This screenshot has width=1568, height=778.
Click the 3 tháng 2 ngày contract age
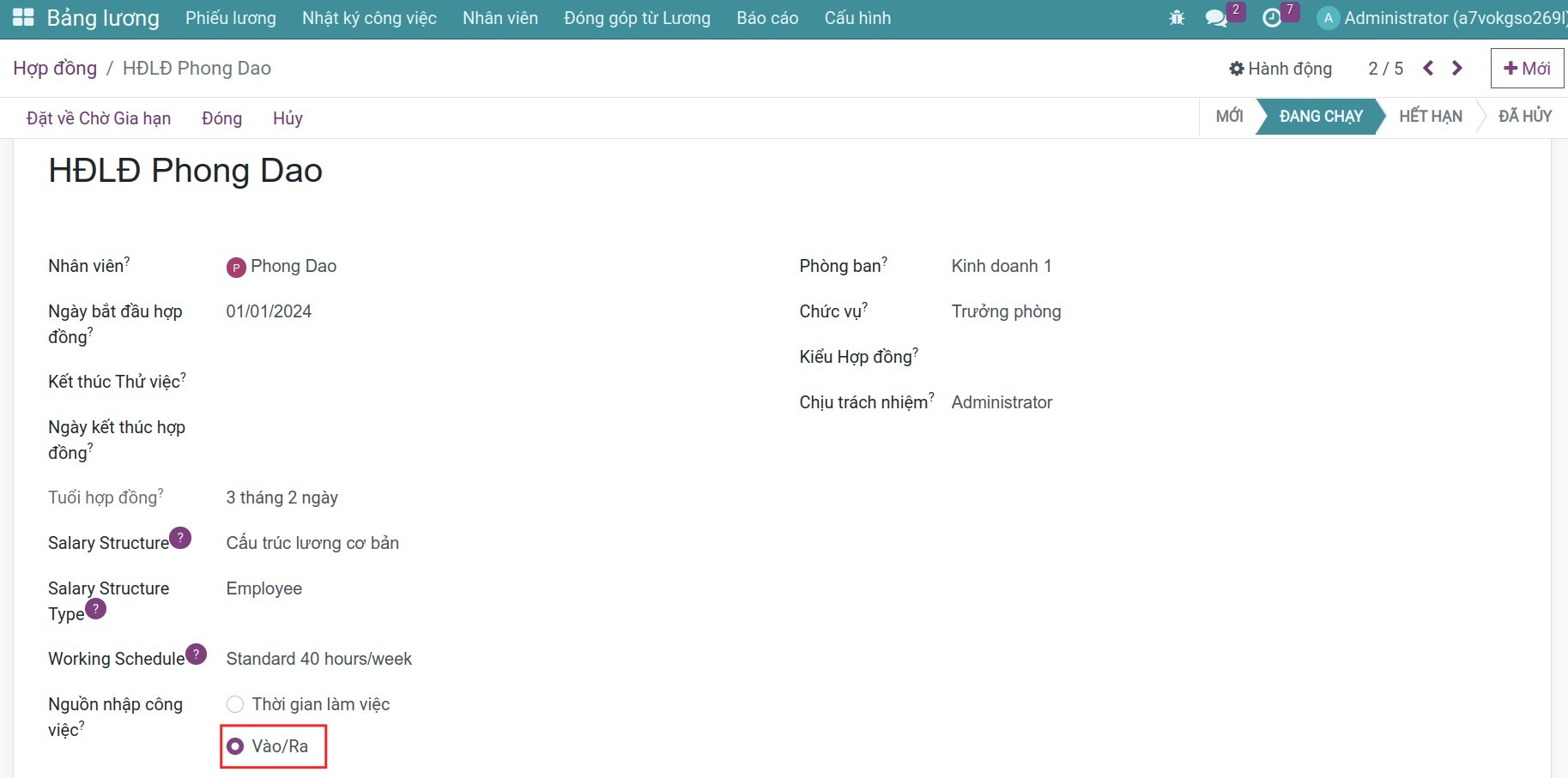tap(282, 498)
